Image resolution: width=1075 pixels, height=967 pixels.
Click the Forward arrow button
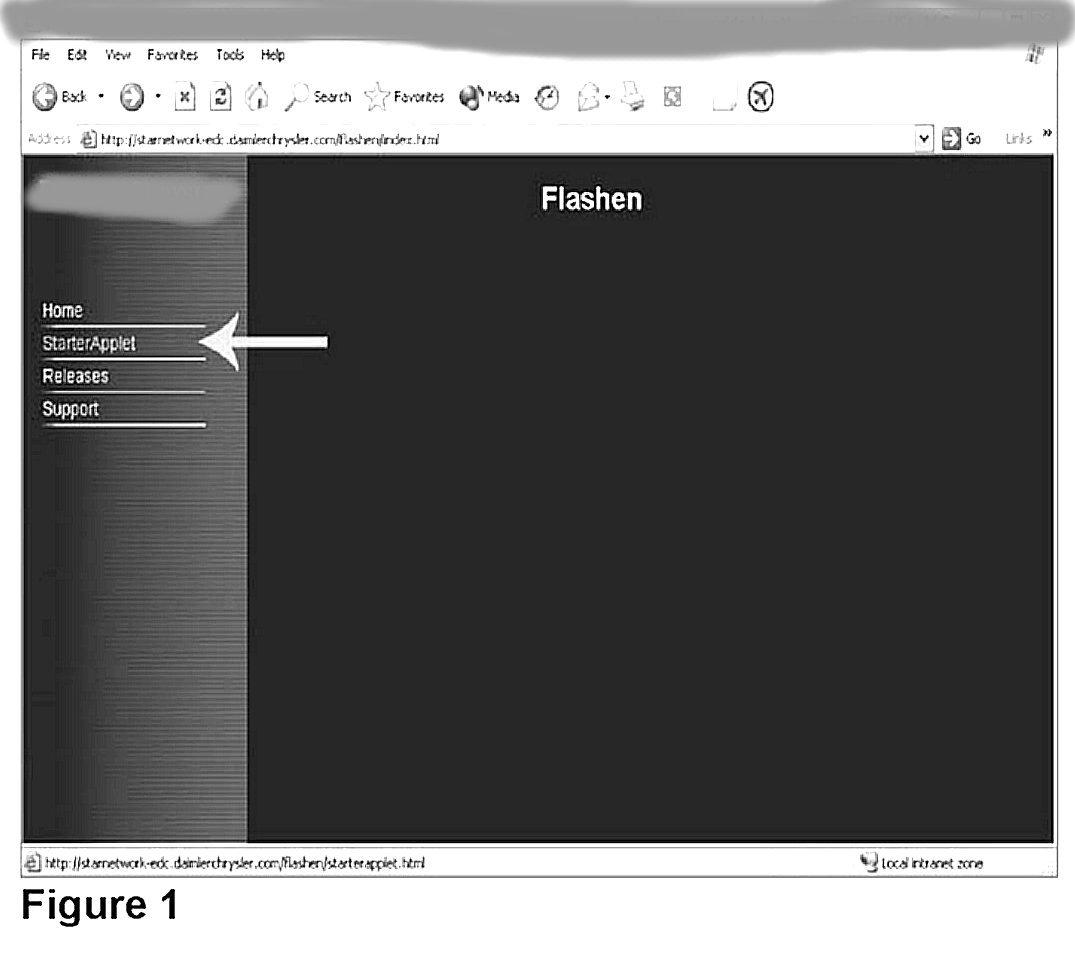(131, 97)
